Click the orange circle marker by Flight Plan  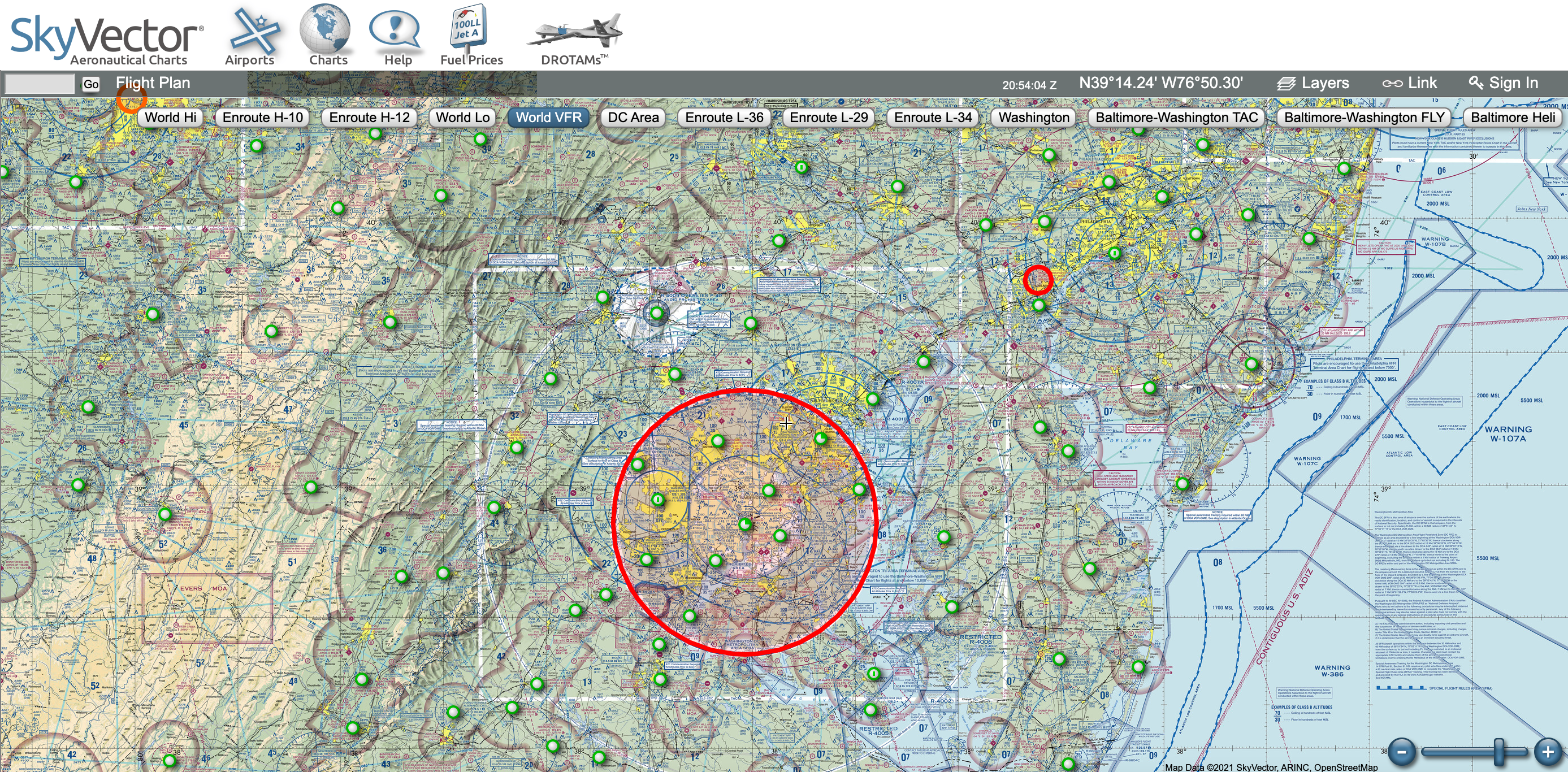[132, 99]
